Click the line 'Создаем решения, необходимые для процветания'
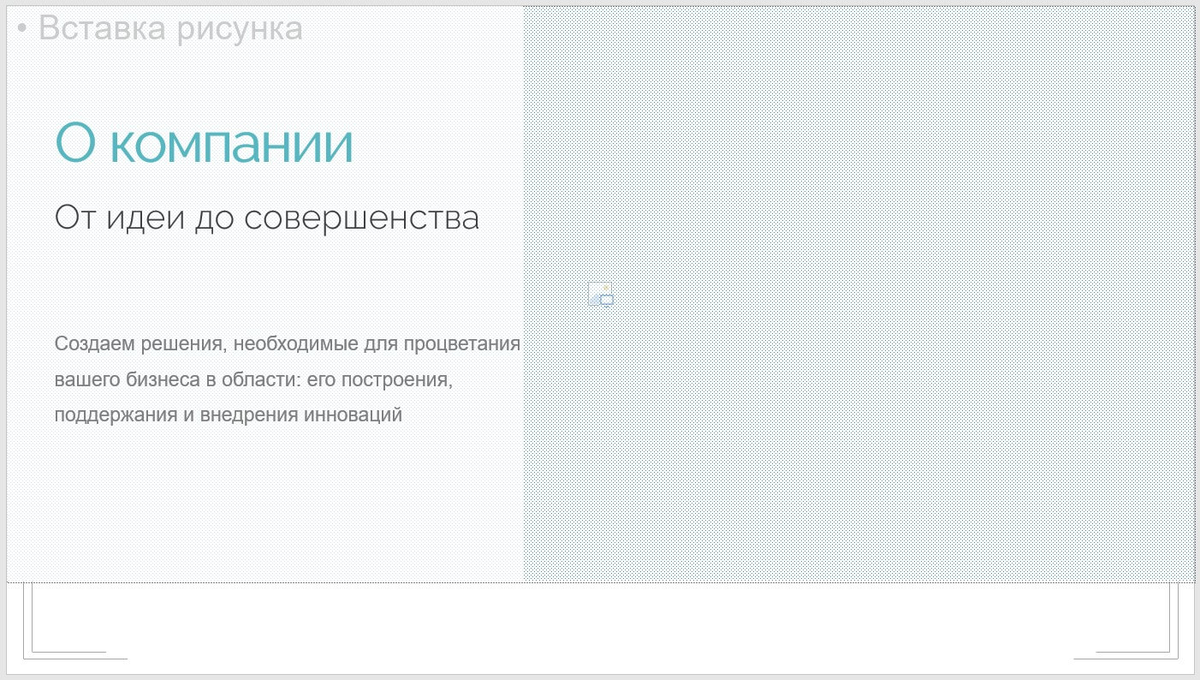The height and width of the screenshot is (680, 1200). pos(288,345)
